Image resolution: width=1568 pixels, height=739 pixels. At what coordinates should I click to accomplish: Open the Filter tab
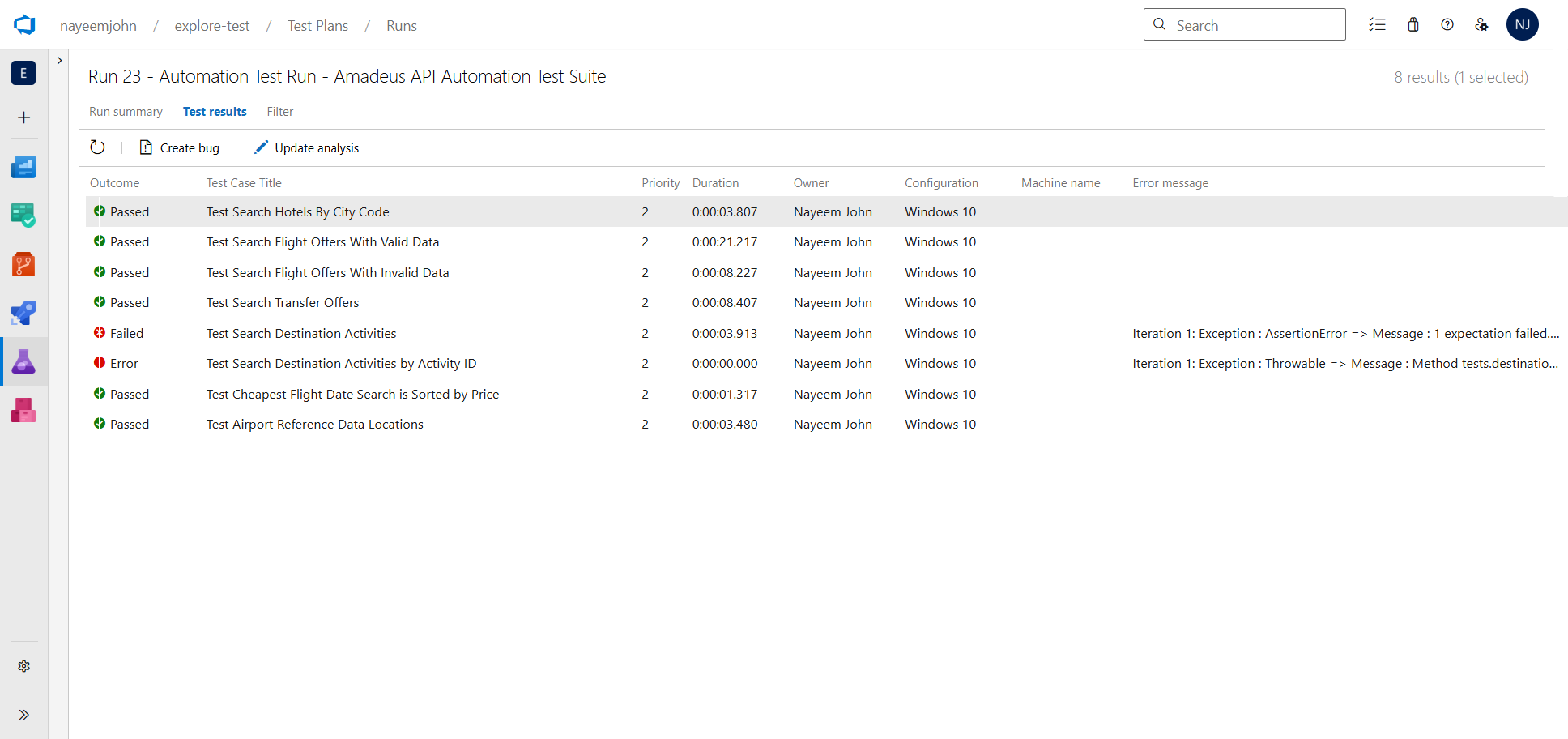(279, 112)
